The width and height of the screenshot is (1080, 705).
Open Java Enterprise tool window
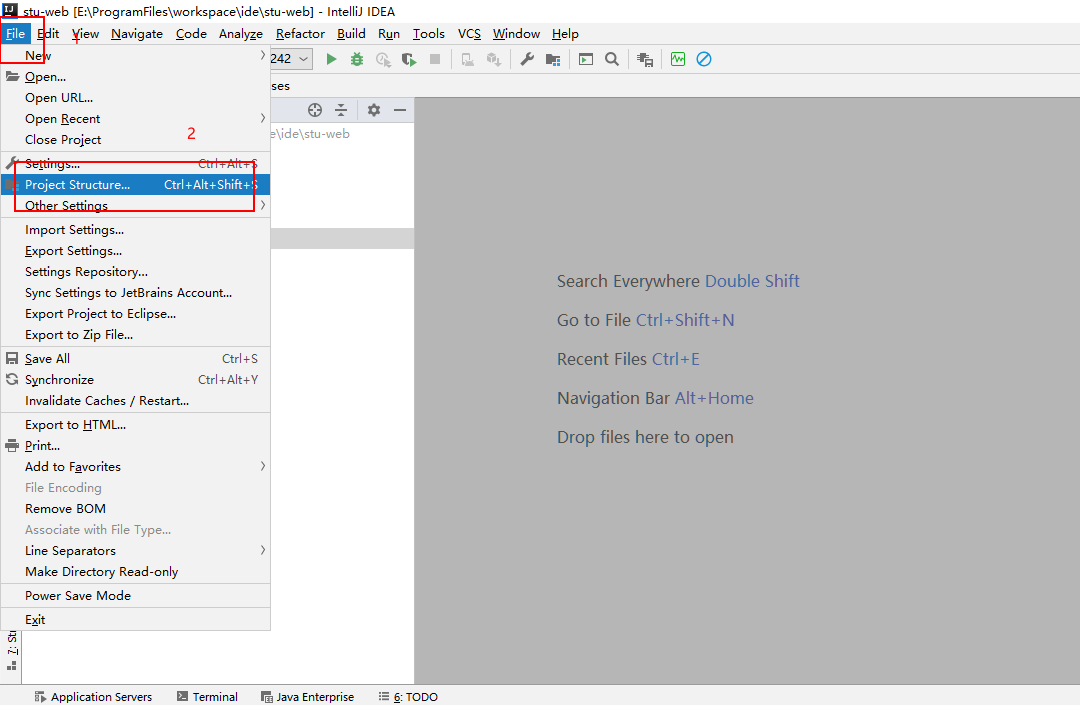pyautogui.click(x=307, y=697)
